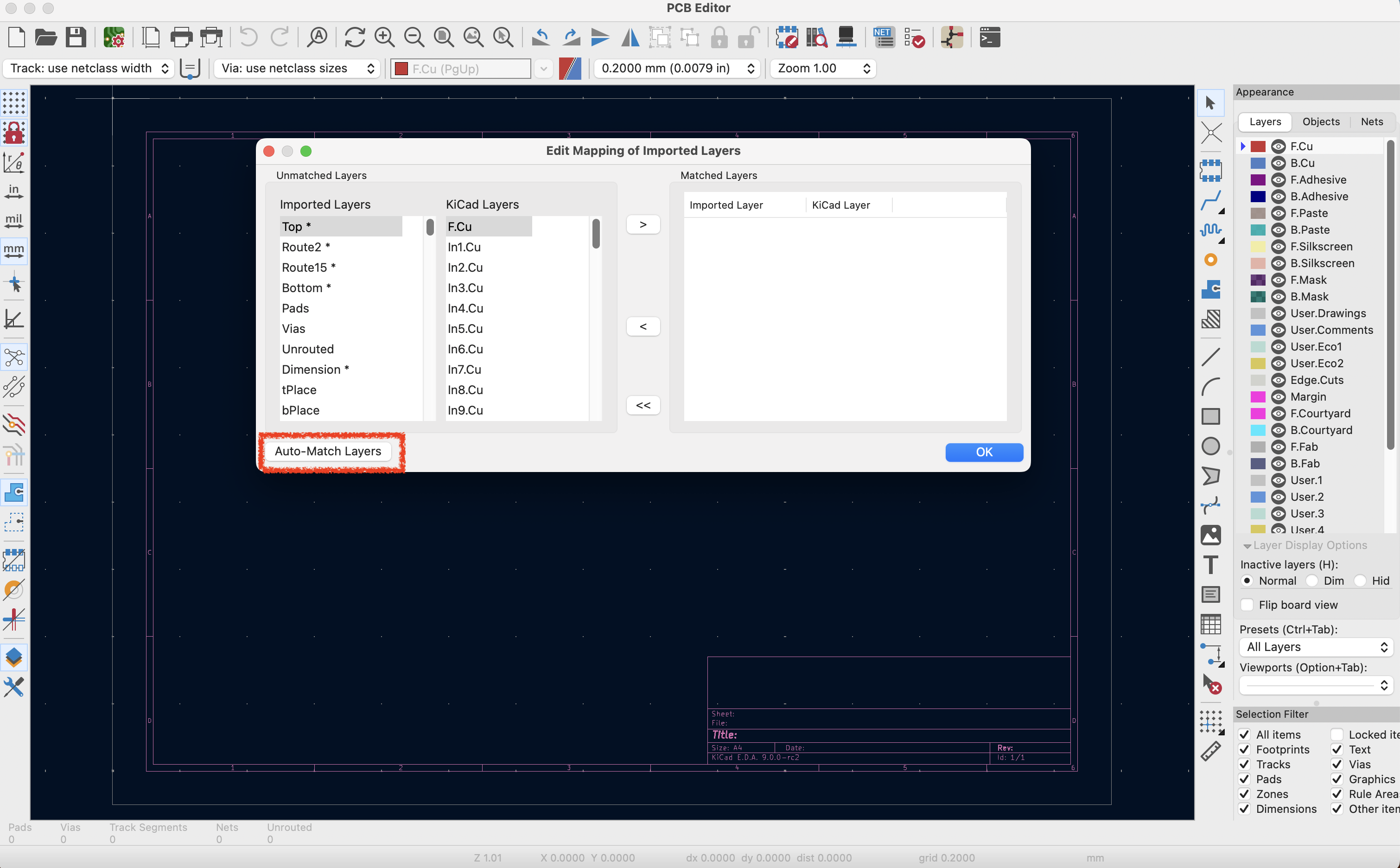Select the Draw Line tool

coord(1211,357)
